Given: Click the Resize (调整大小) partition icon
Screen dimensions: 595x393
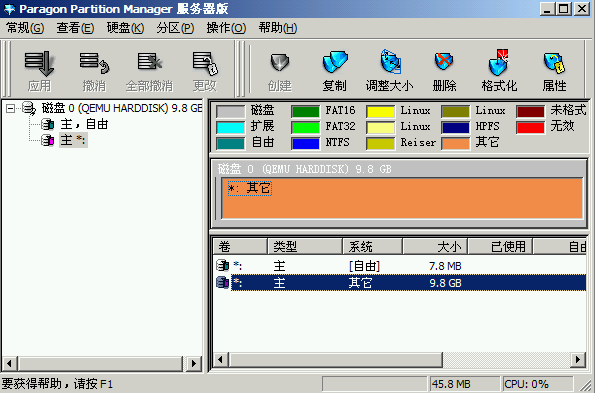Looking at the screenshot, I should click(x=390, y=61).
